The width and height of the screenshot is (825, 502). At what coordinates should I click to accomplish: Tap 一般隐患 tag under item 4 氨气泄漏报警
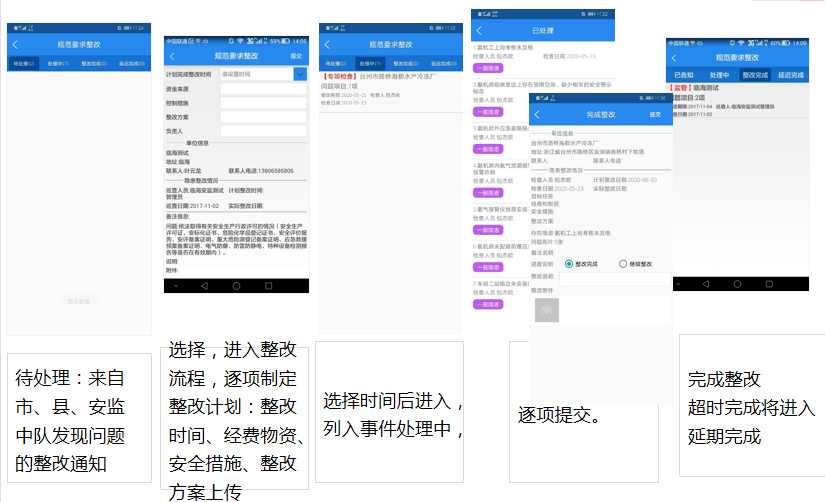coord(488,193)
